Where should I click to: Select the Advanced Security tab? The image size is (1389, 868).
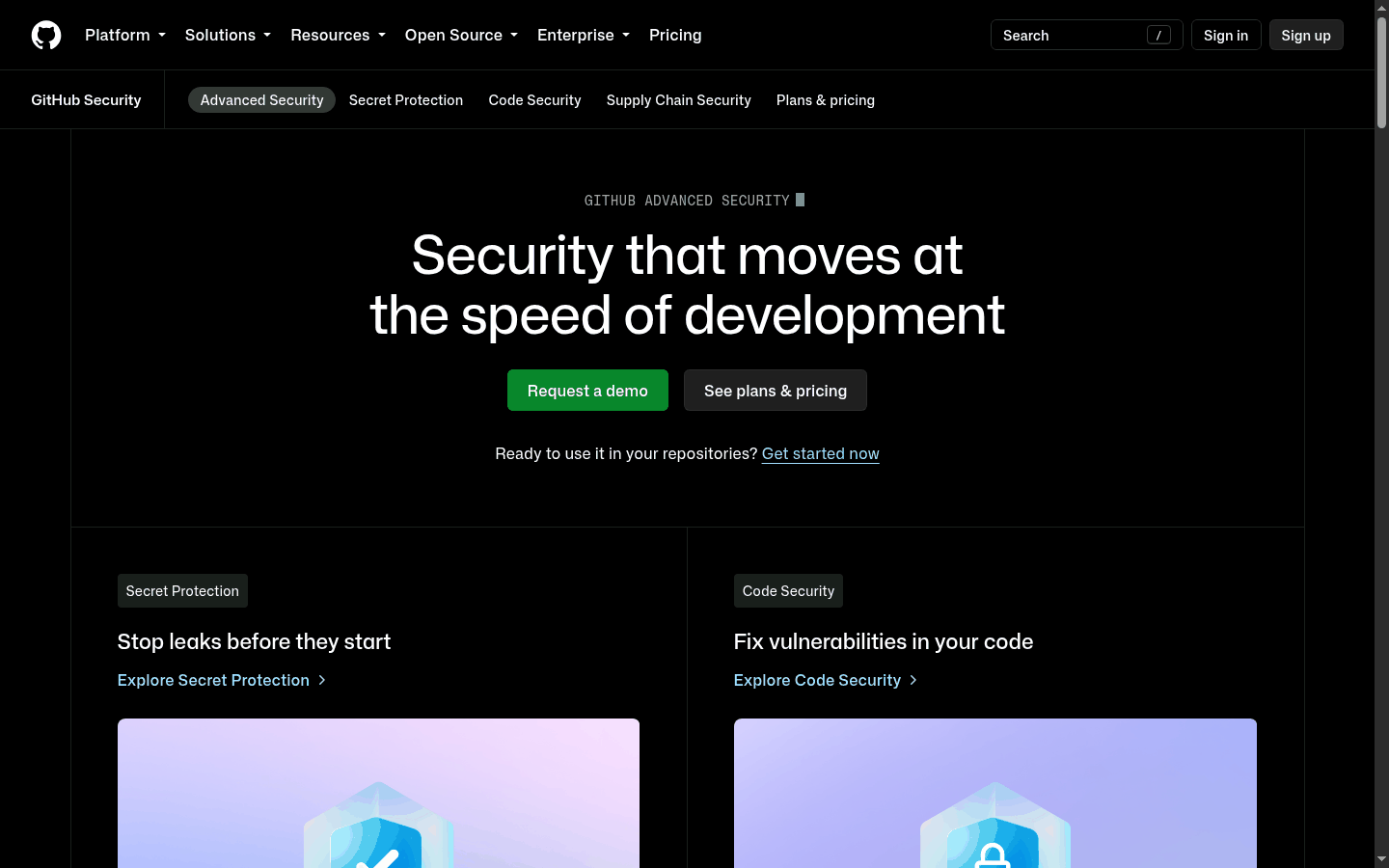[261, 100]
